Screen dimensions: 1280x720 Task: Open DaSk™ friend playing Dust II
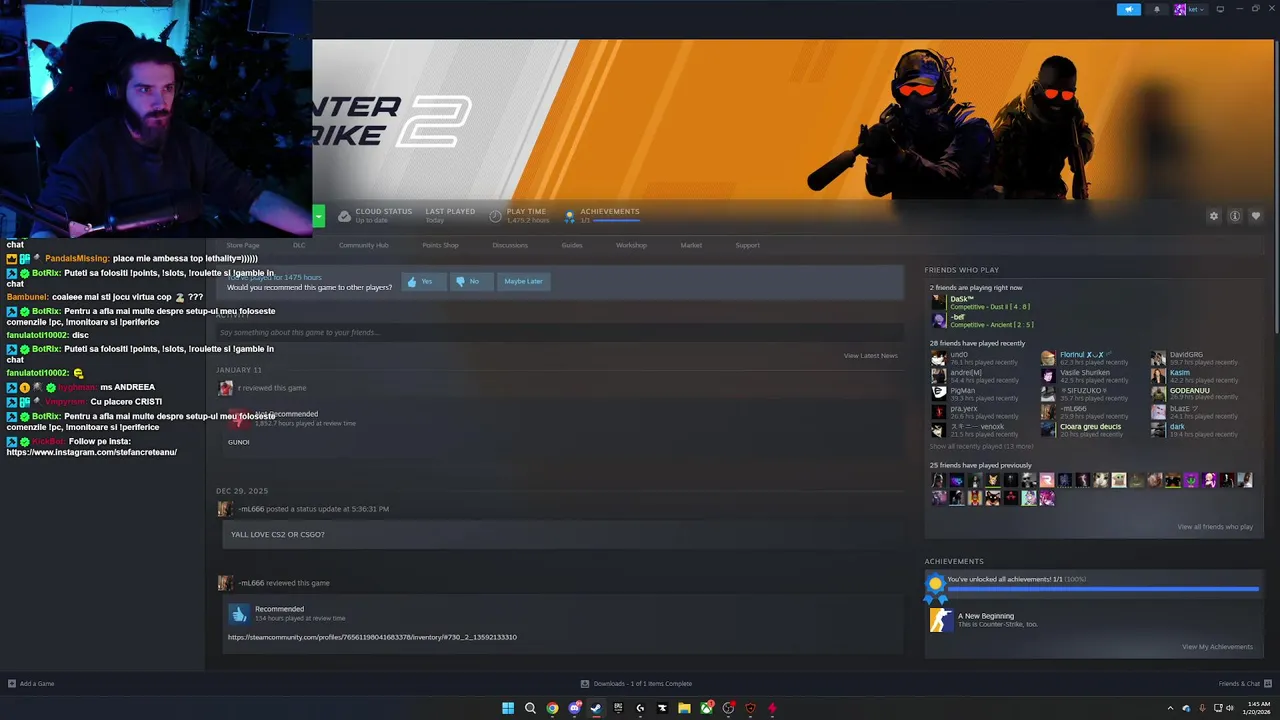coord(980,302)
